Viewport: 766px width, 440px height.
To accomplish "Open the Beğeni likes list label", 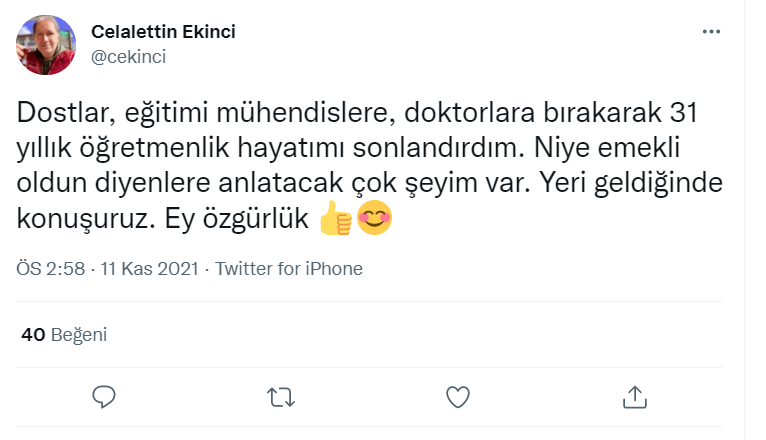I will [78, 335].
